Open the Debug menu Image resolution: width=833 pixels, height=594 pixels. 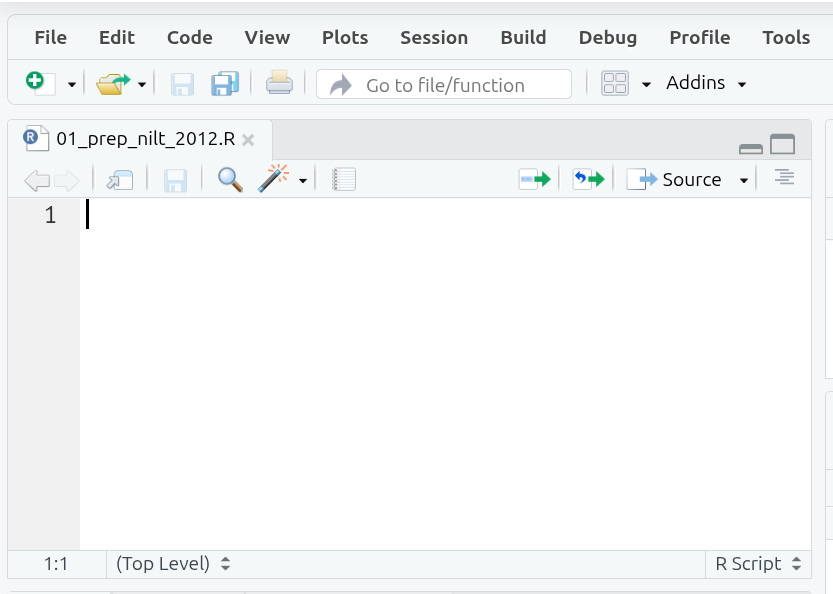607,37
